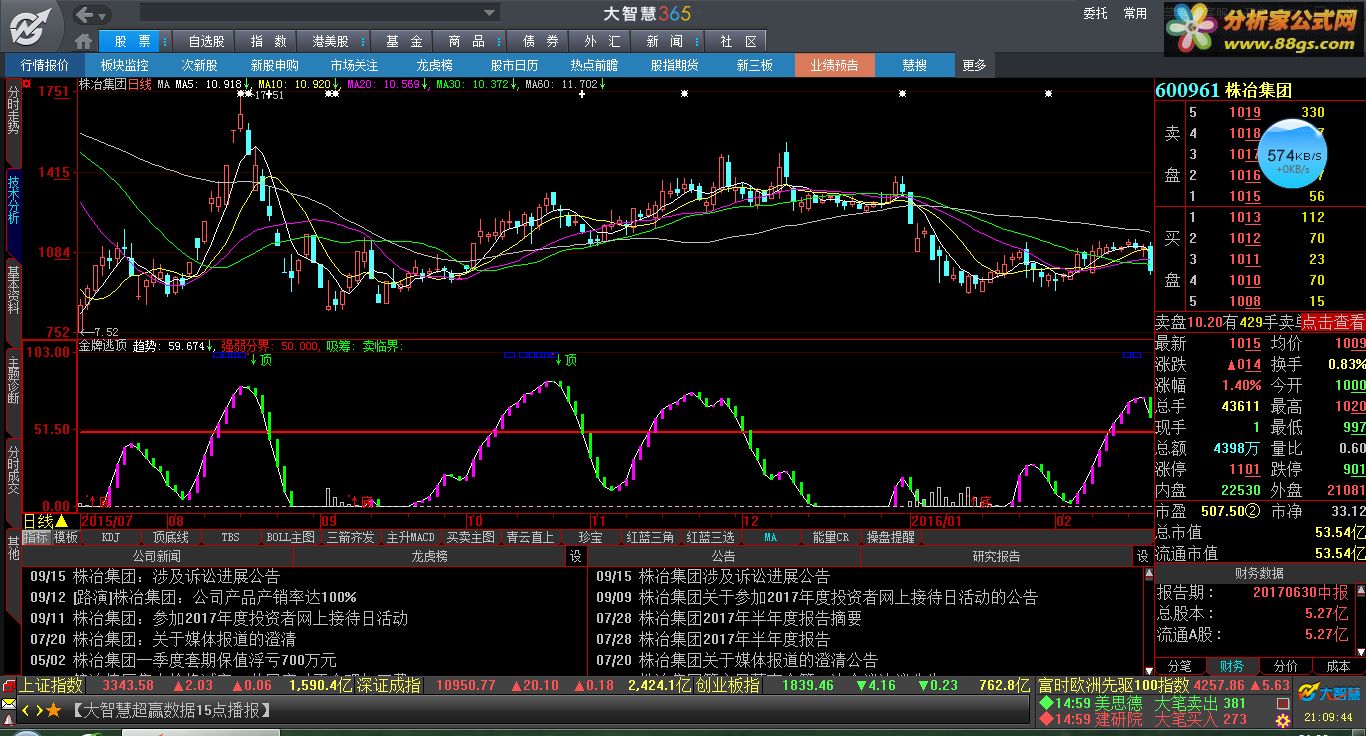1366x736 pixels.
Task: Apply the blue MA indicator button
Action: [770, 537]
